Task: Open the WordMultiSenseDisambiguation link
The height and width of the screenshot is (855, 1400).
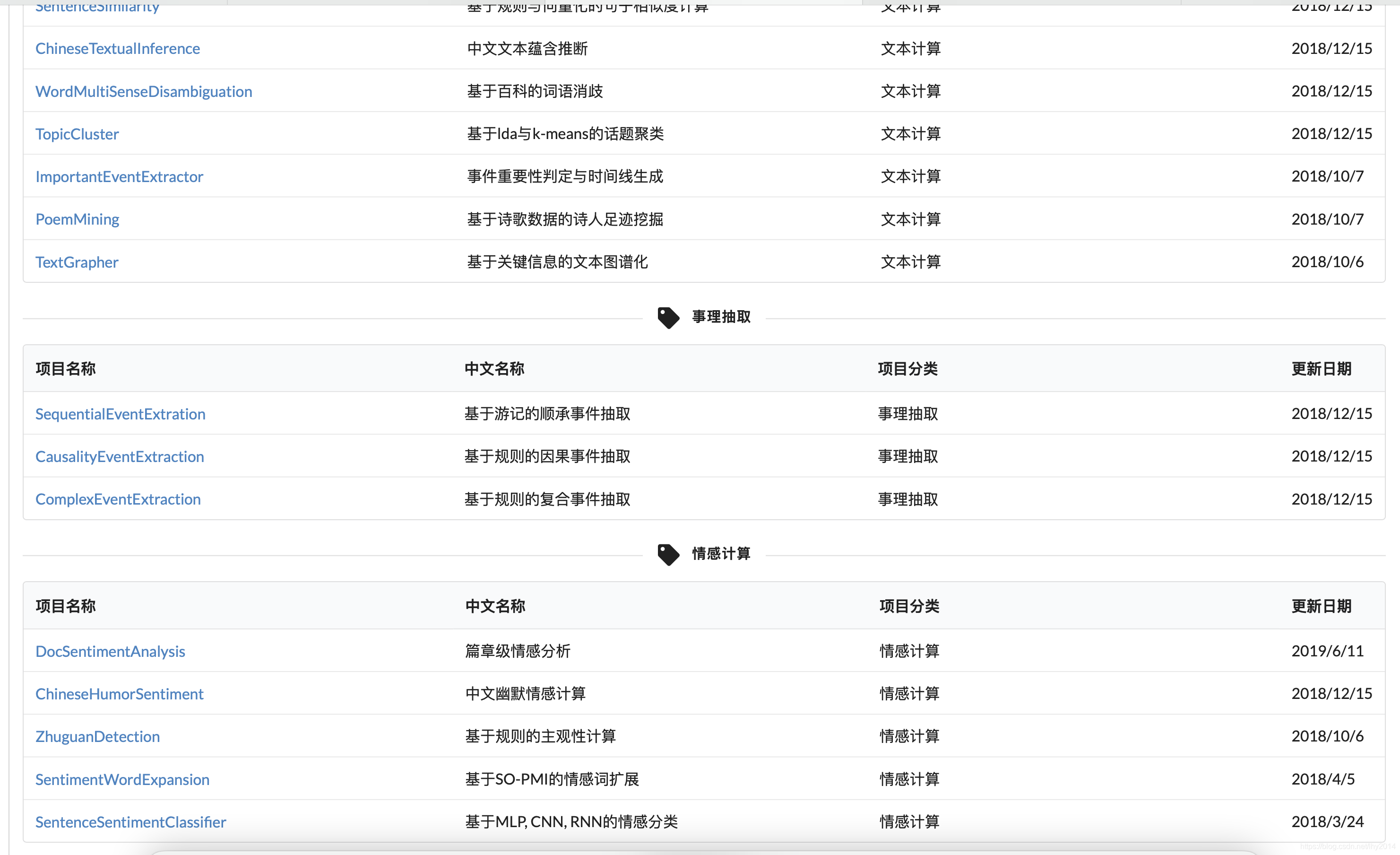Action: click(144, 92)
